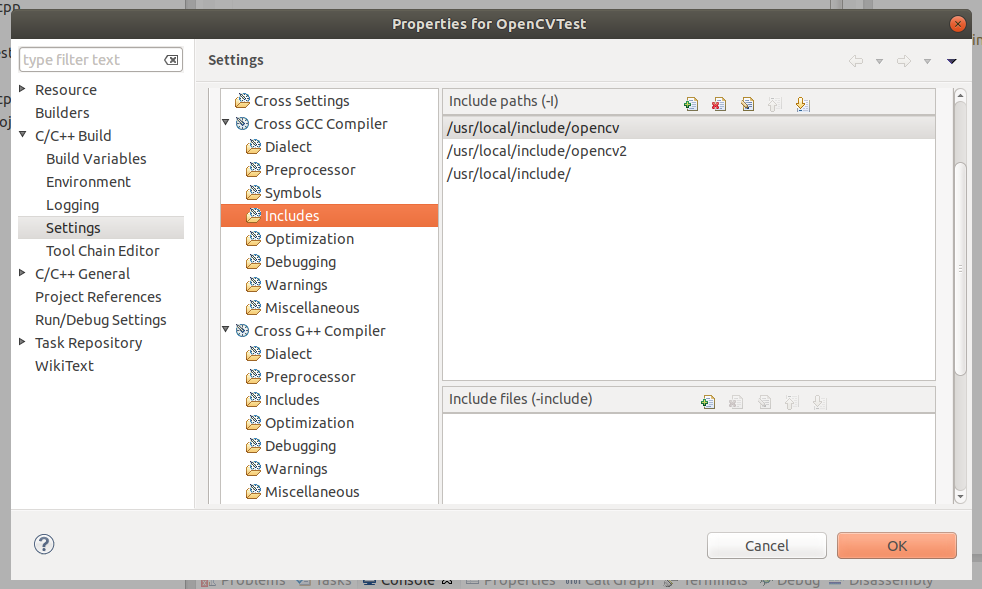Select Debugging under Cross G++ Compiler
Viewport: 982px width, 589px height.
coord(301,446)
